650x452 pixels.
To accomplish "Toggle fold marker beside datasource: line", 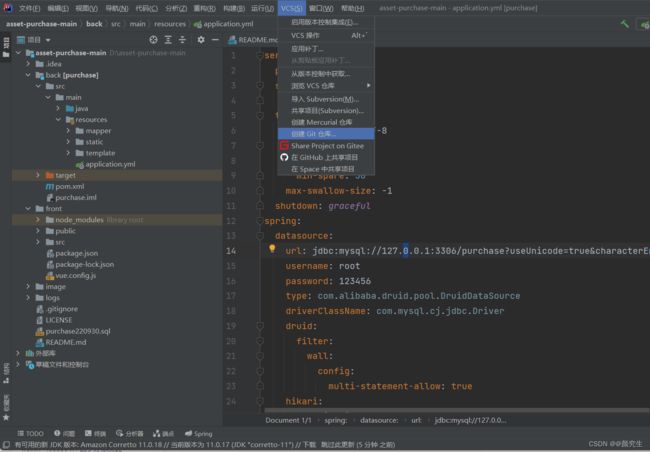I will click(x=260, y=236).
